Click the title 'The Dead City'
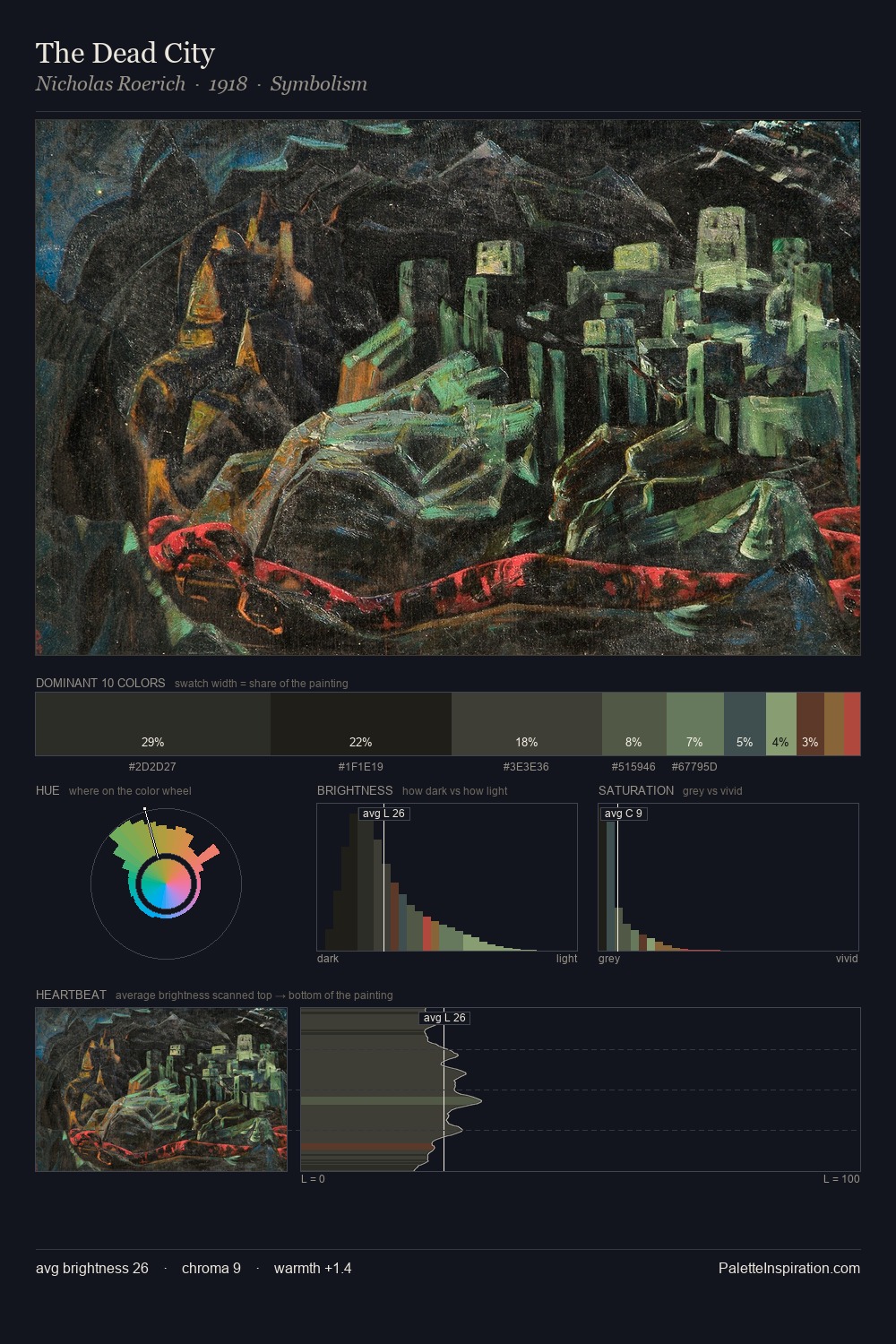This screenshot has height=1344, width=896. click(125, 54)
